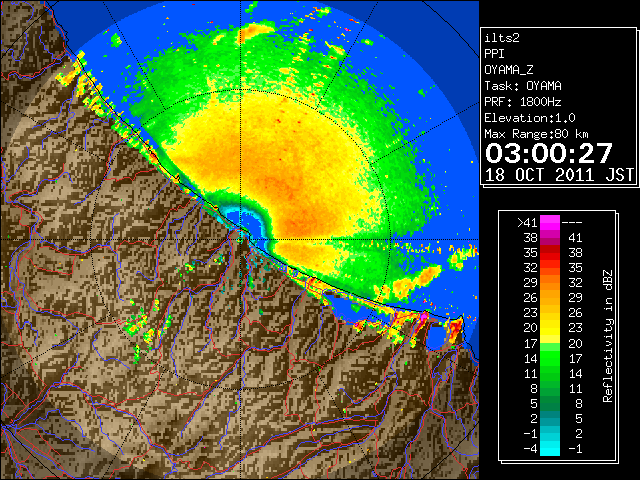Click the '>41' legend value
The height and width of the screenshot is (480, 640).
point(527,223)
